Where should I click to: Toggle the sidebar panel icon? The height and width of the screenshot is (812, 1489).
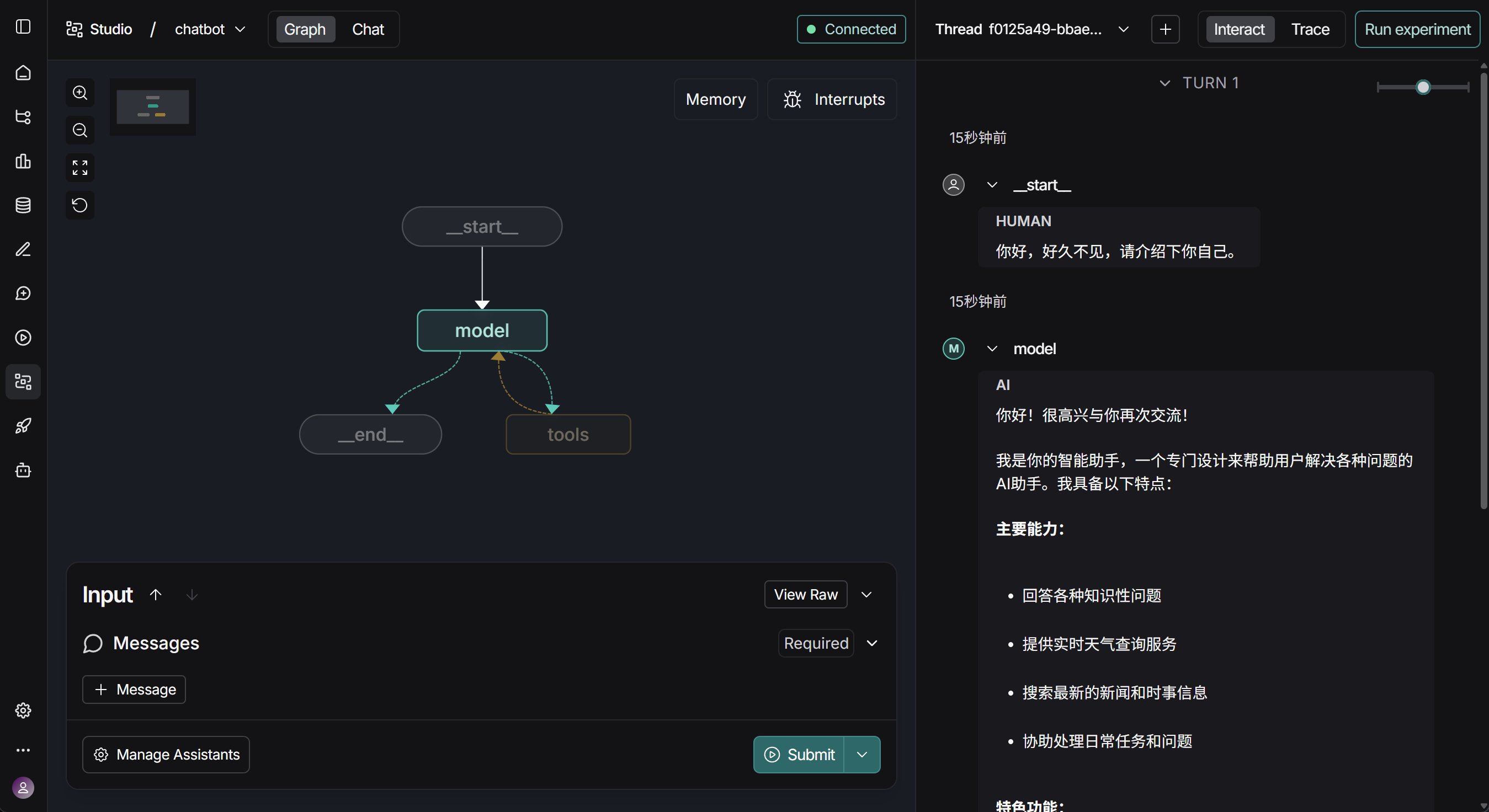(x=23, y=26)
